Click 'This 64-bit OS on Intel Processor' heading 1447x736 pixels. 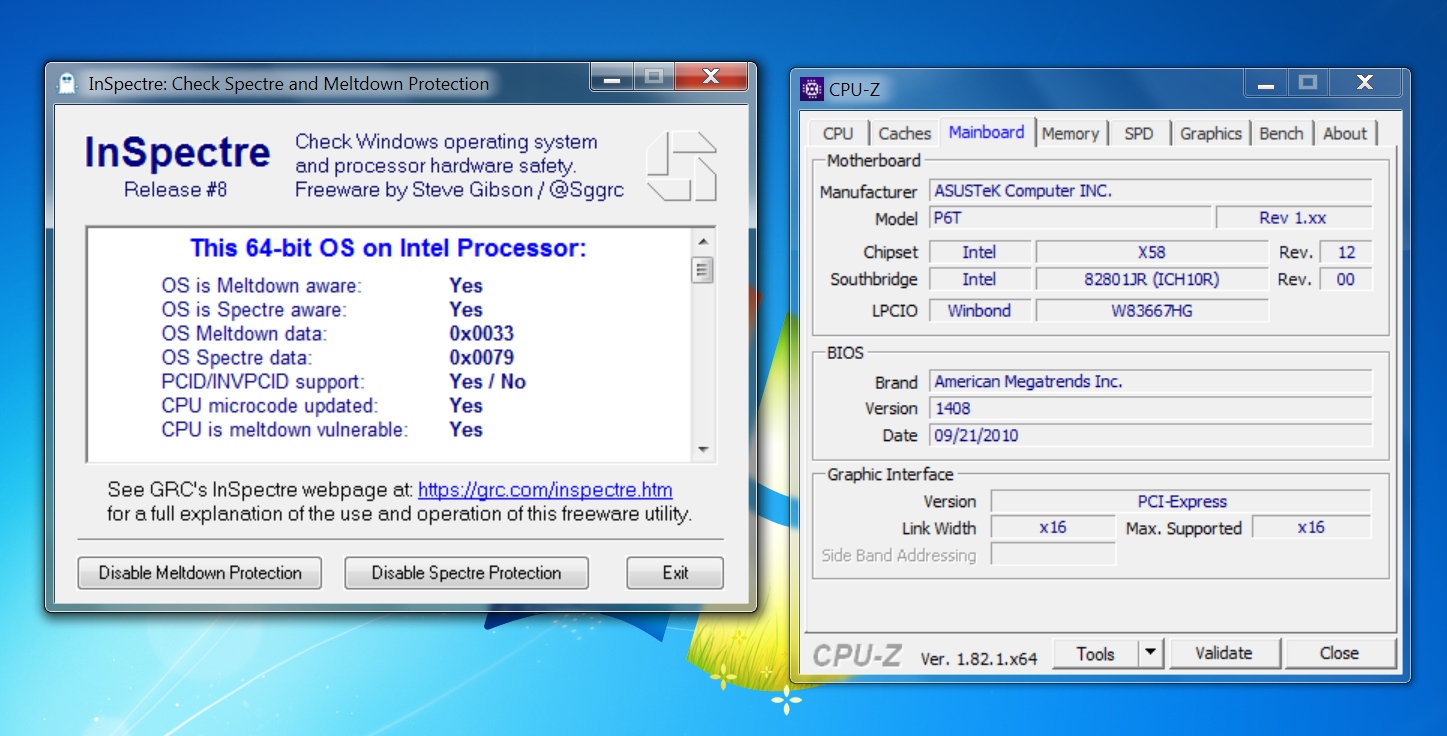click(389, 248)
